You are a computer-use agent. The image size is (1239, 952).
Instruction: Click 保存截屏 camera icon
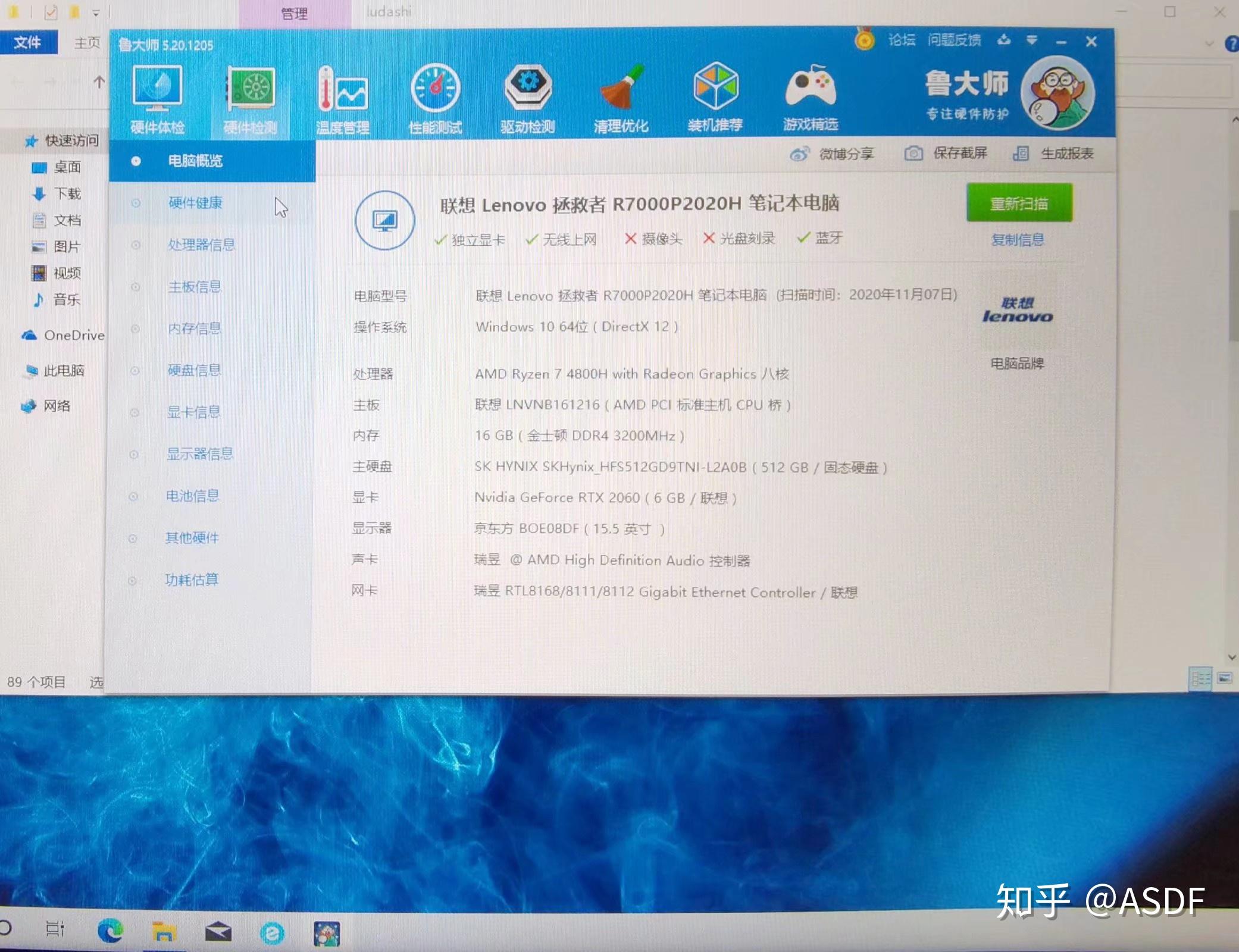[913, 154]
